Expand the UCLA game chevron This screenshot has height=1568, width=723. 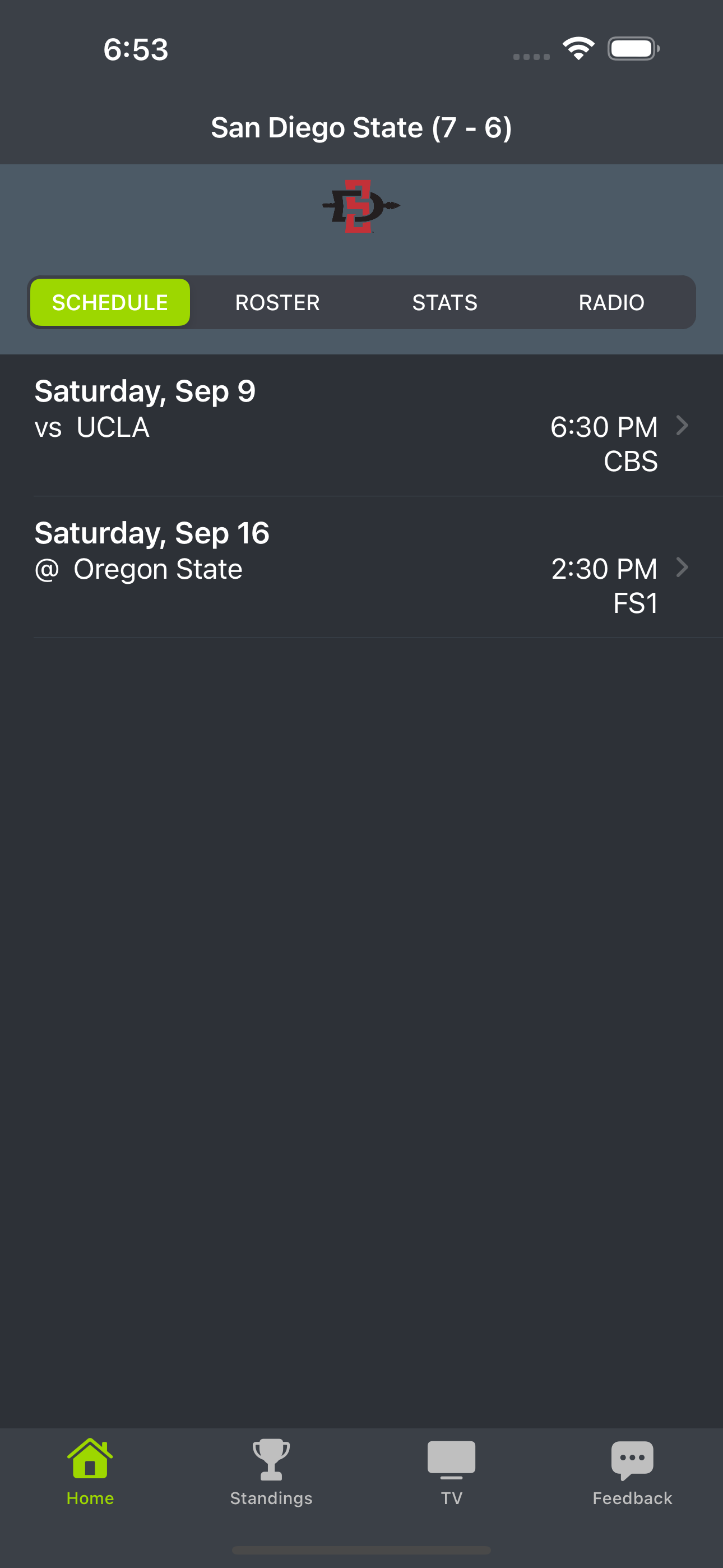point(682,425)
